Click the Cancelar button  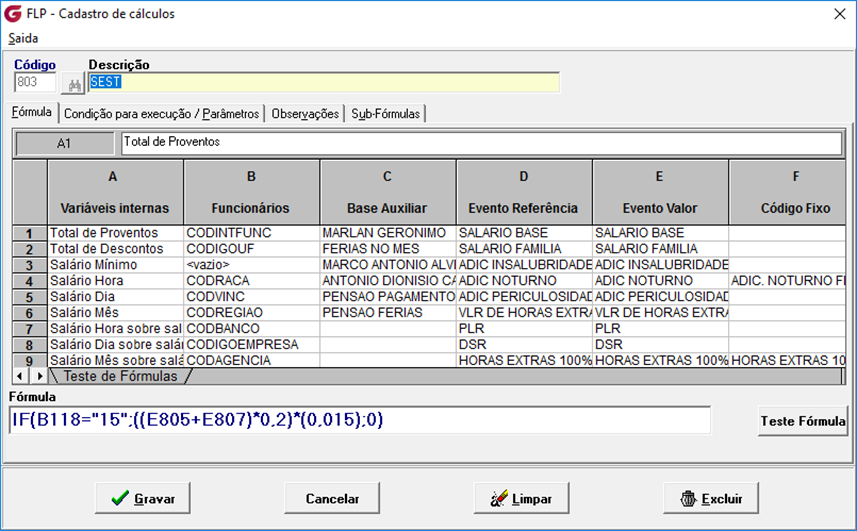tap(332, 498)
